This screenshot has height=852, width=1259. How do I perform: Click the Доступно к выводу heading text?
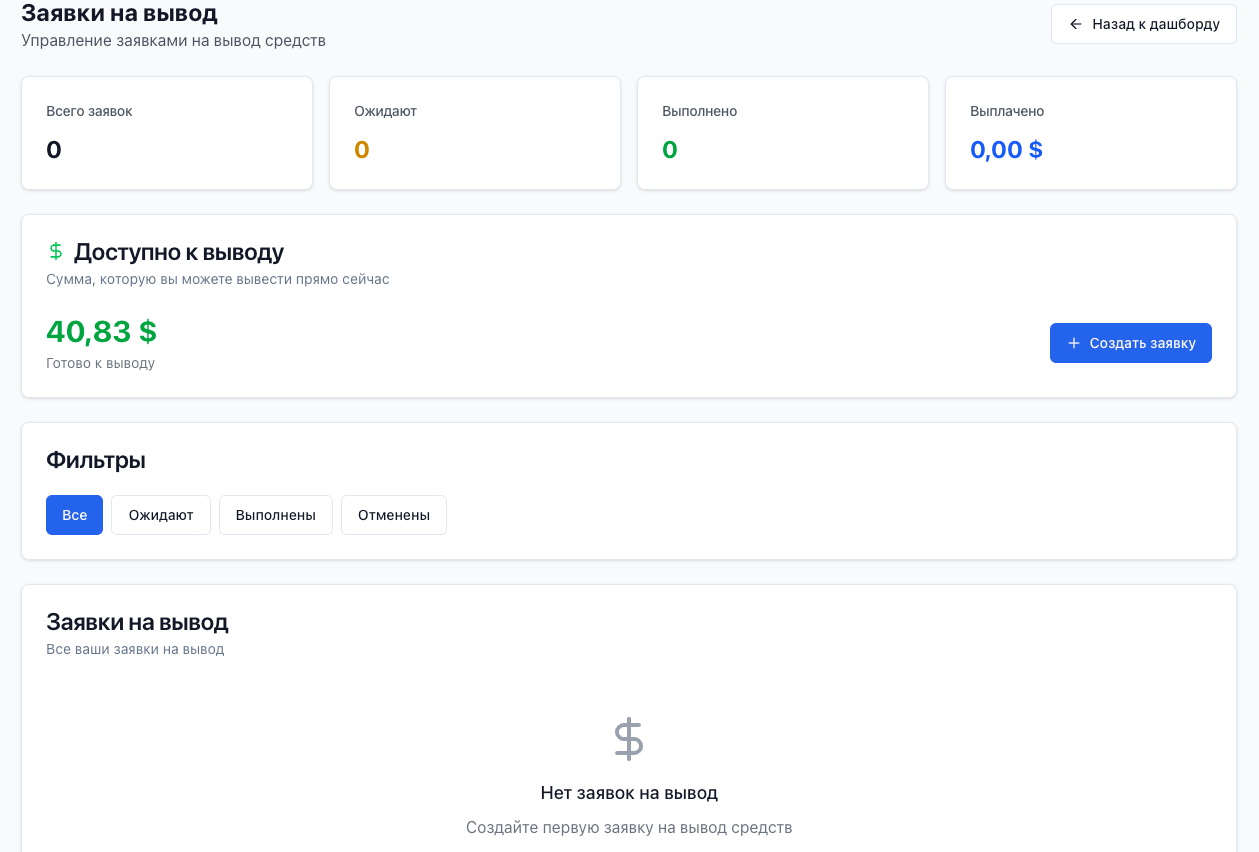click(x=179, y=252)
